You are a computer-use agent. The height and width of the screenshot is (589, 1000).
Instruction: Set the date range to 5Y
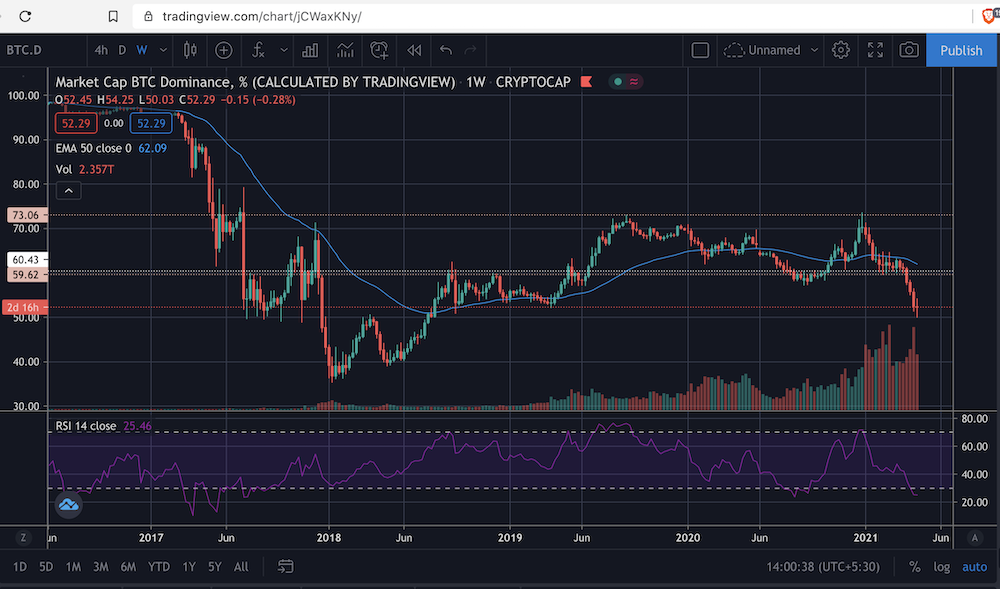coord(214,566)
